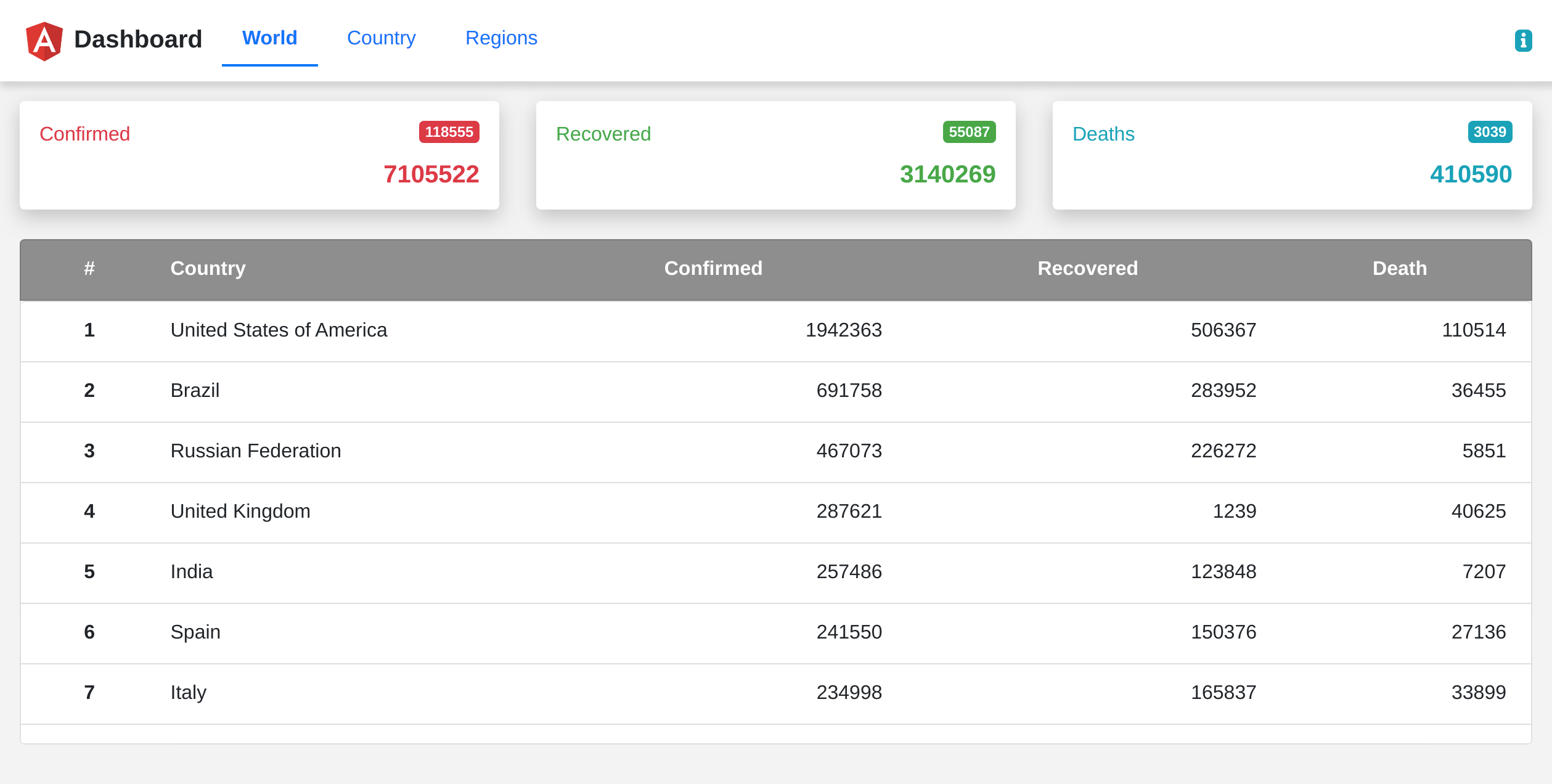Switch to the Regions tab

[x=501, y=38]
